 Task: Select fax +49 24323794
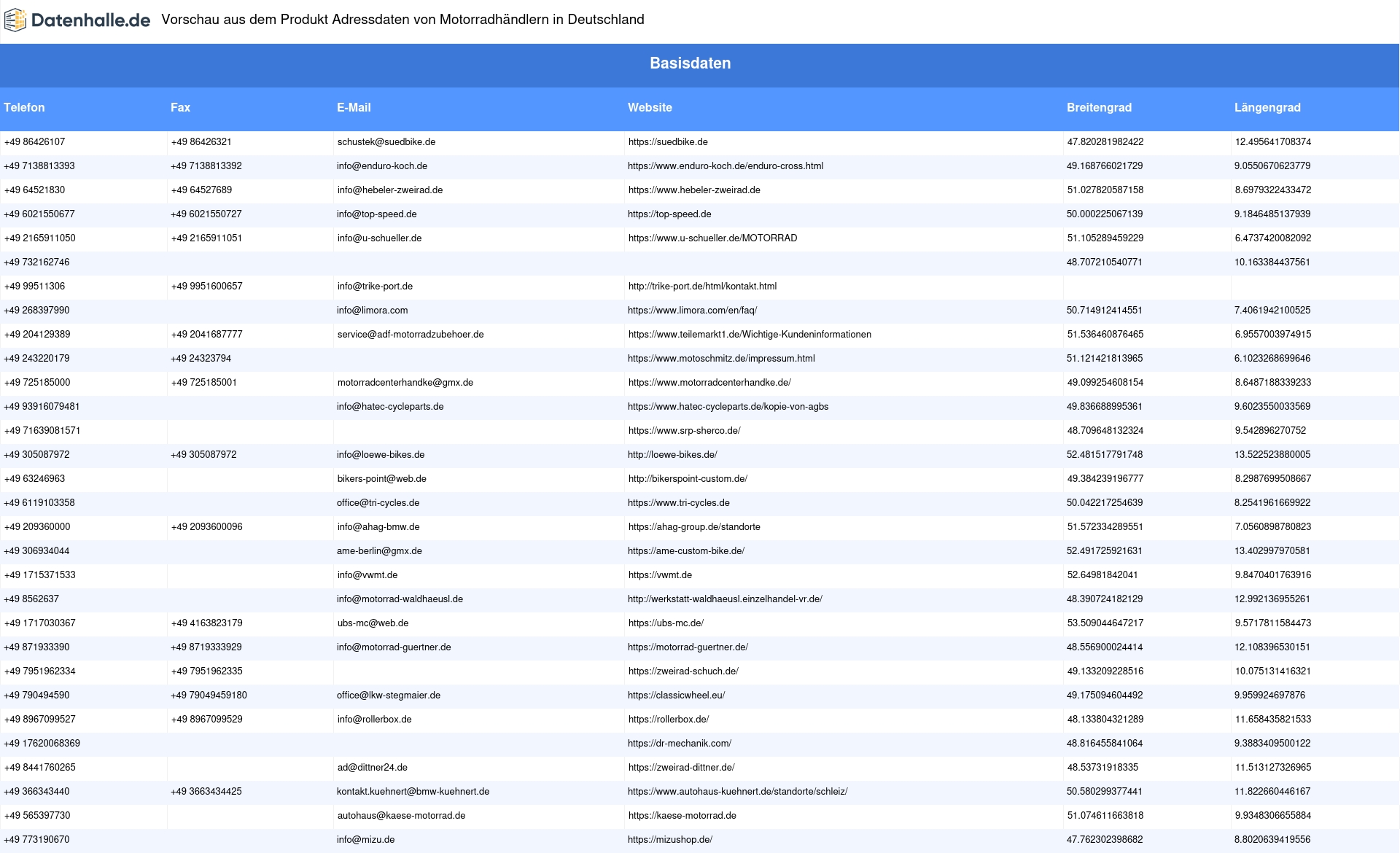point(201,359)
